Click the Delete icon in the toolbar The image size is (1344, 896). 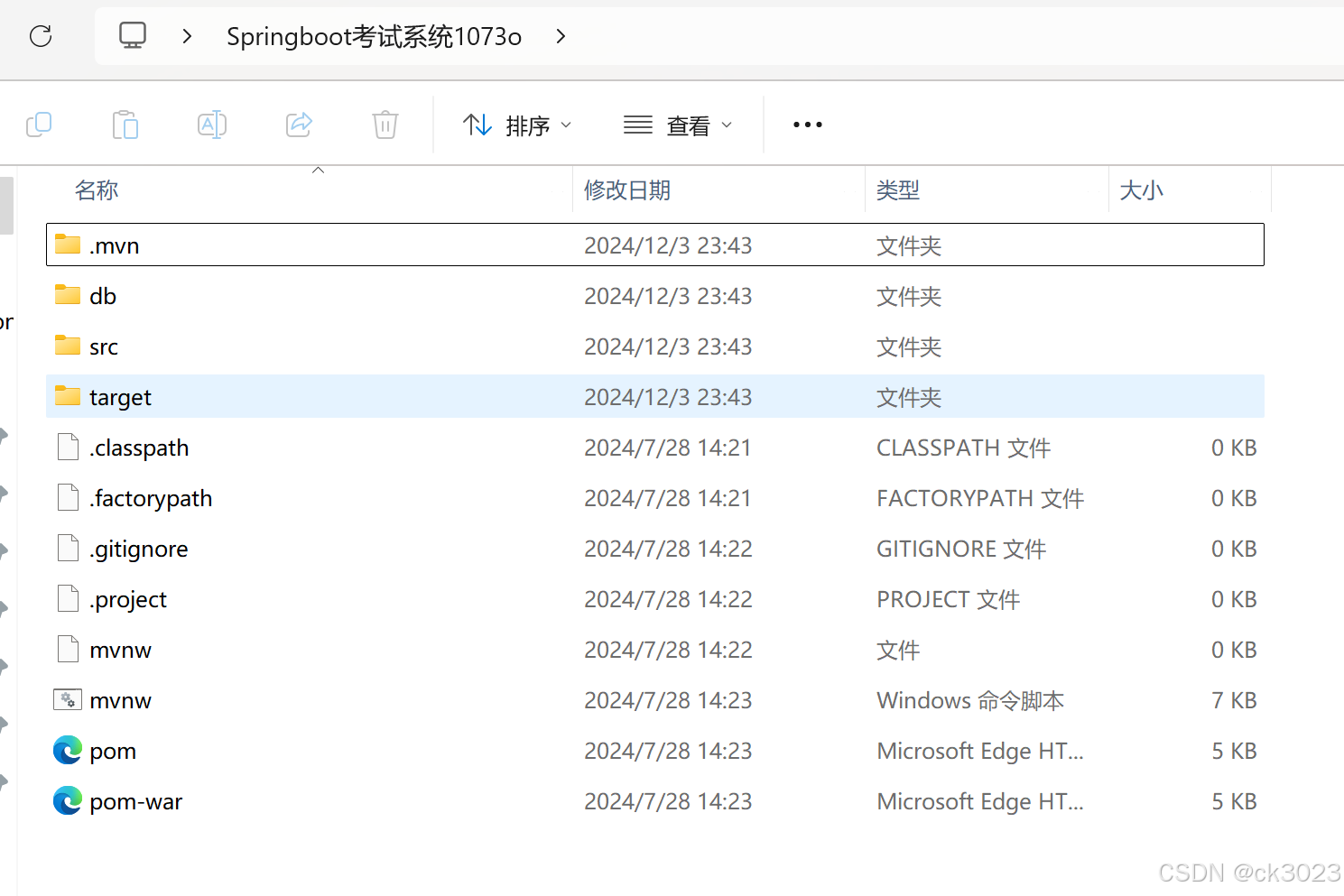tap(385, 125)
